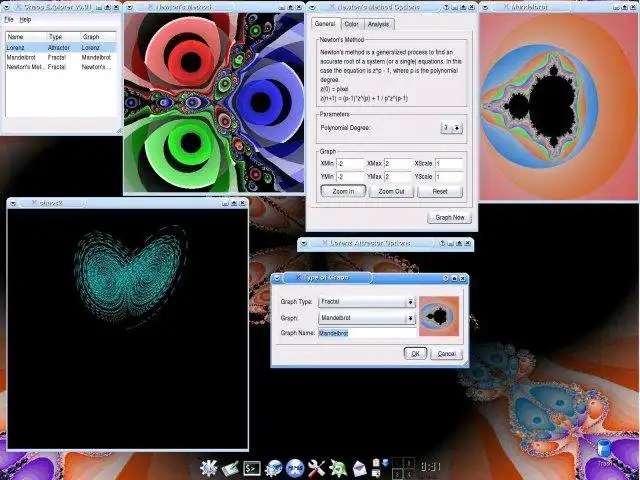Click the Reset button in Graph section
Viewport: 640px width, 480px height.
point(440,191)
